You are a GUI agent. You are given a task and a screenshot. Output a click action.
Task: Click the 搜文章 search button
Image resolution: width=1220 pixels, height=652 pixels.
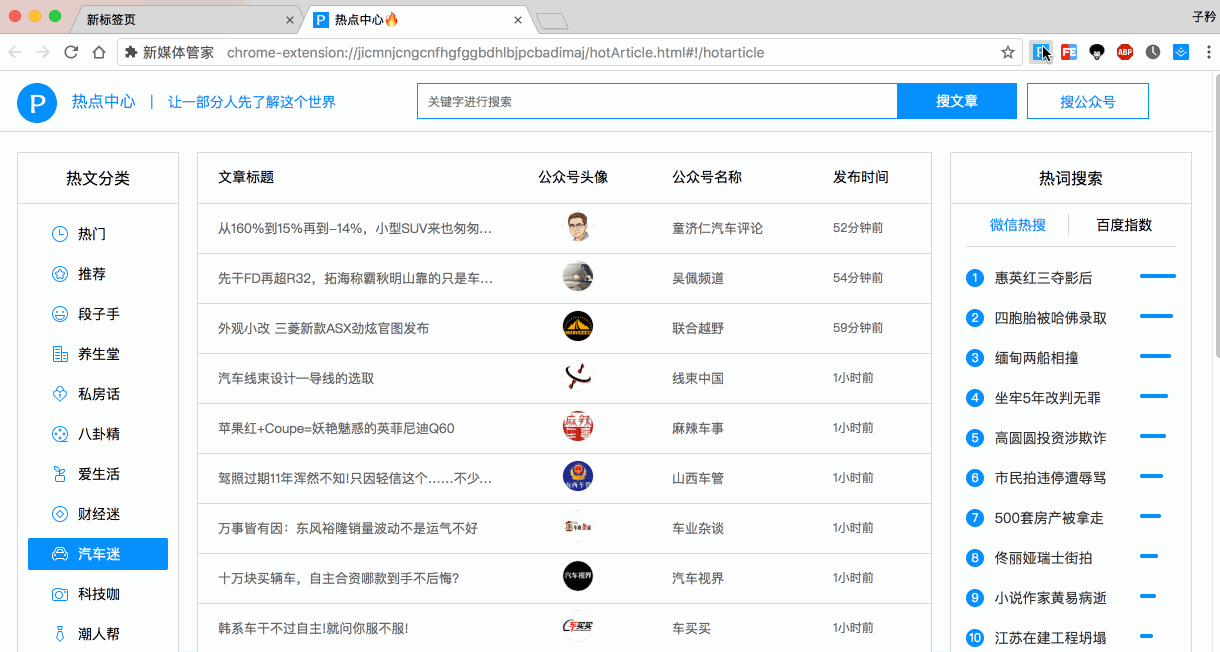(x=956, y=101)
